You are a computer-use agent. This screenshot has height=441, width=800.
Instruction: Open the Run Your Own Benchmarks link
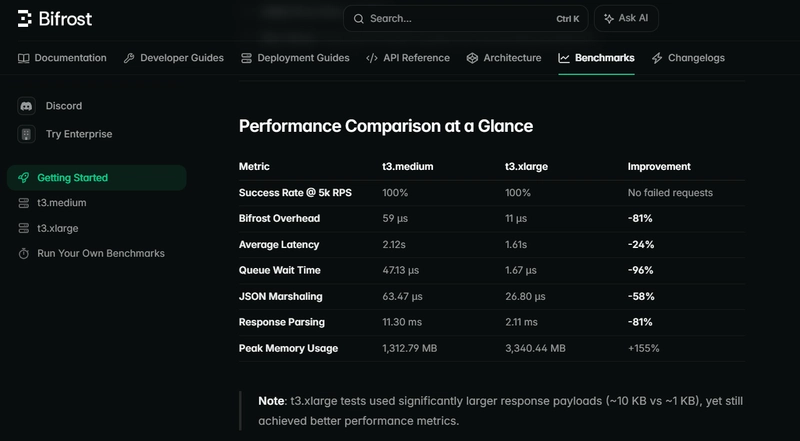click(101, 254)
